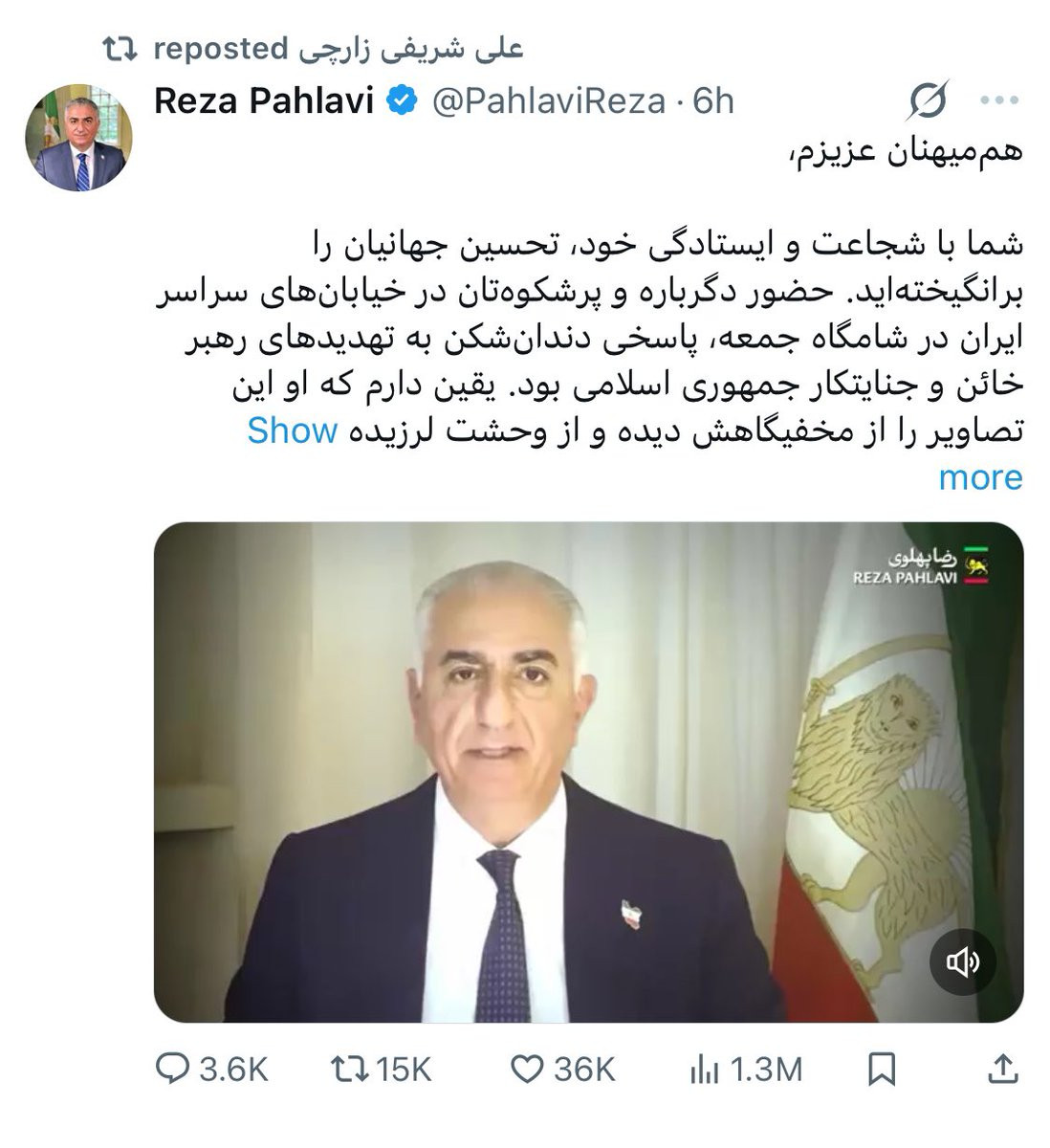1050x1148 pixels.
Task: Unmute the video with speaker icon
Action: (x=963, y=962)
